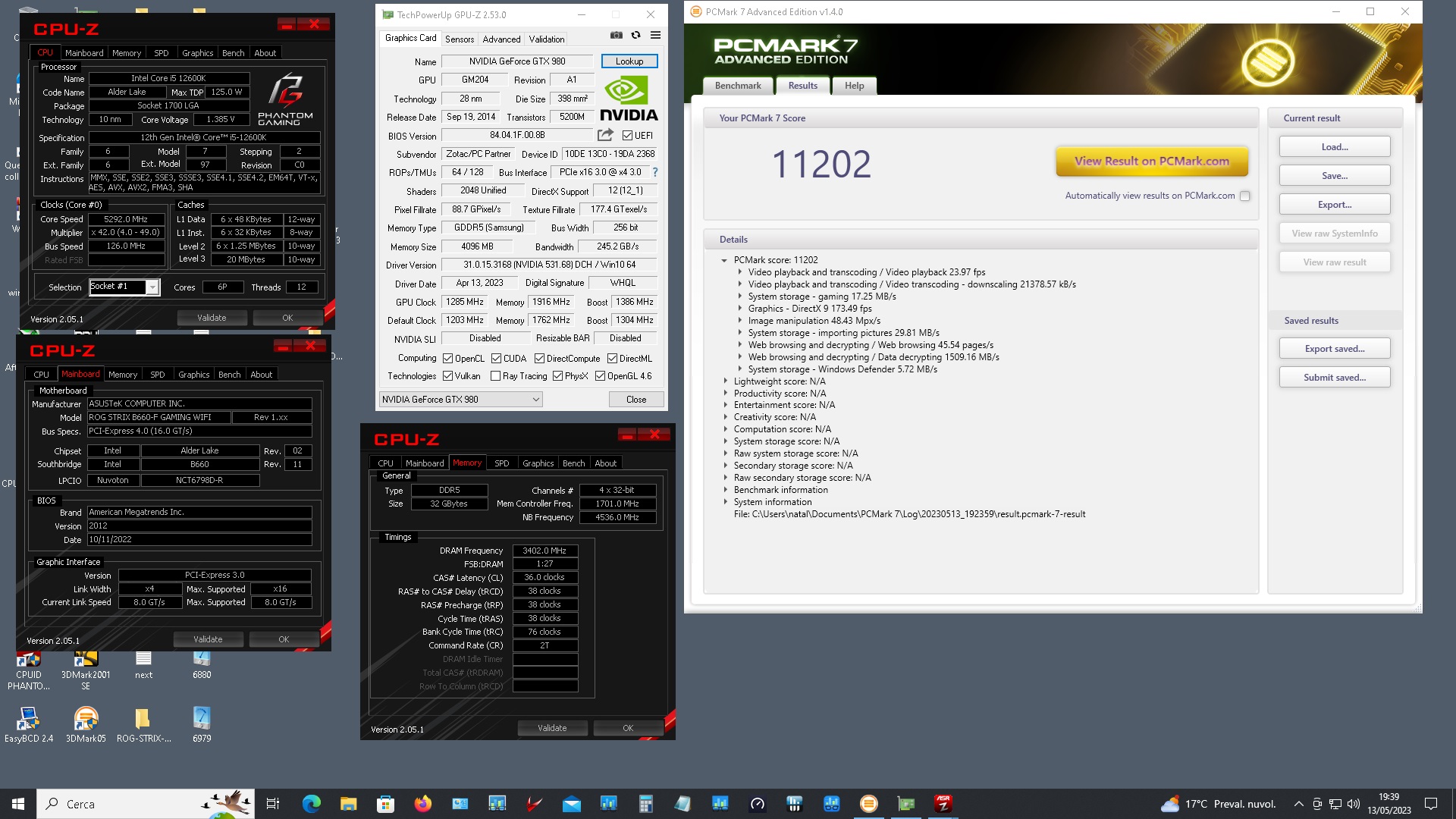This screenshot has width=1456, height=819.
Task: Click View Result on PCMark.com button
Action: click(x=1151, y=161)
